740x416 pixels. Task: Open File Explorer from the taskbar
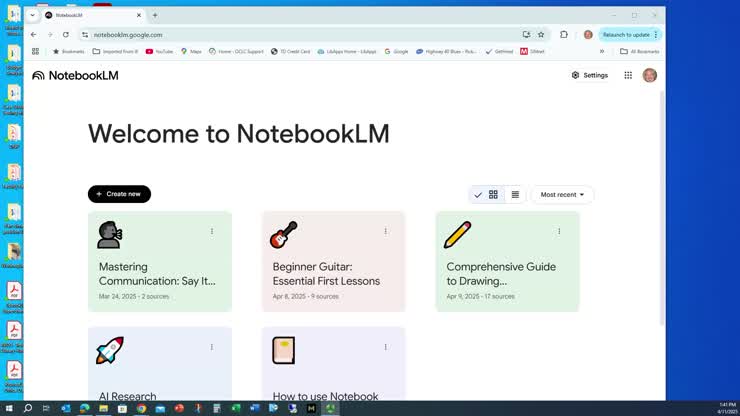(103, 408)
